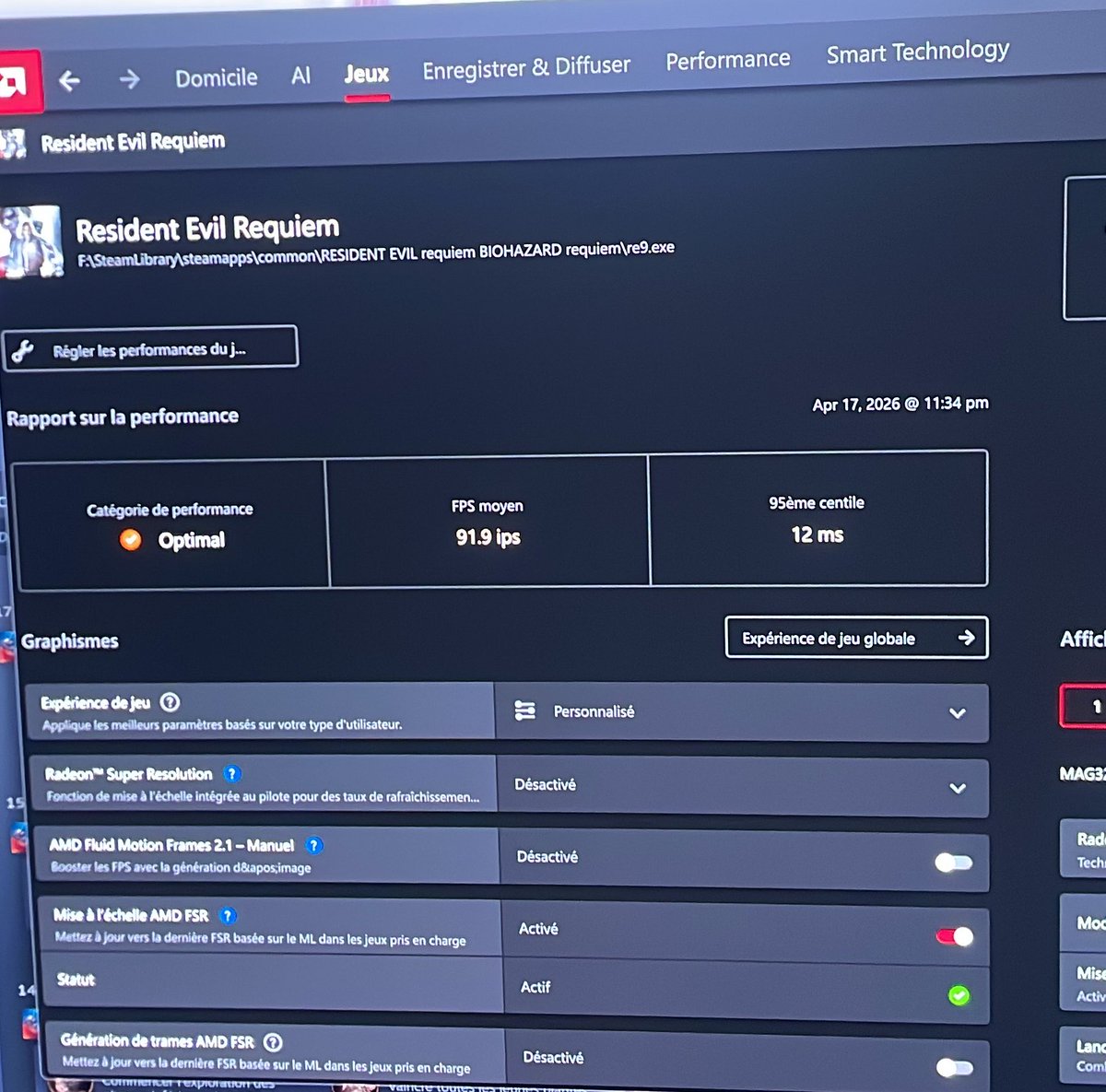Expand Radeon Super Resolution Désactivé dropdown
Viewport: 1106px width, 1092px height.
[x=743, y=786]
